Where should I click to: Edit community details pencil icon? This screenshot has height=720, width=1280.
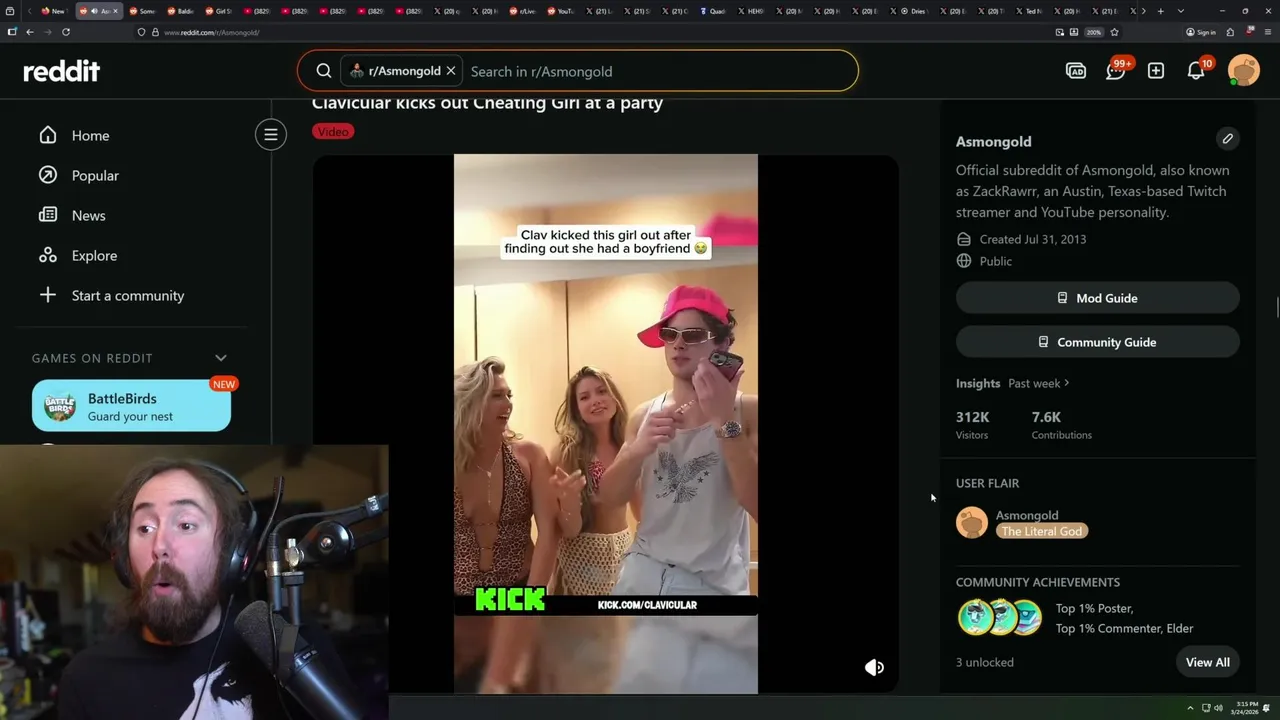point(1228,139)
